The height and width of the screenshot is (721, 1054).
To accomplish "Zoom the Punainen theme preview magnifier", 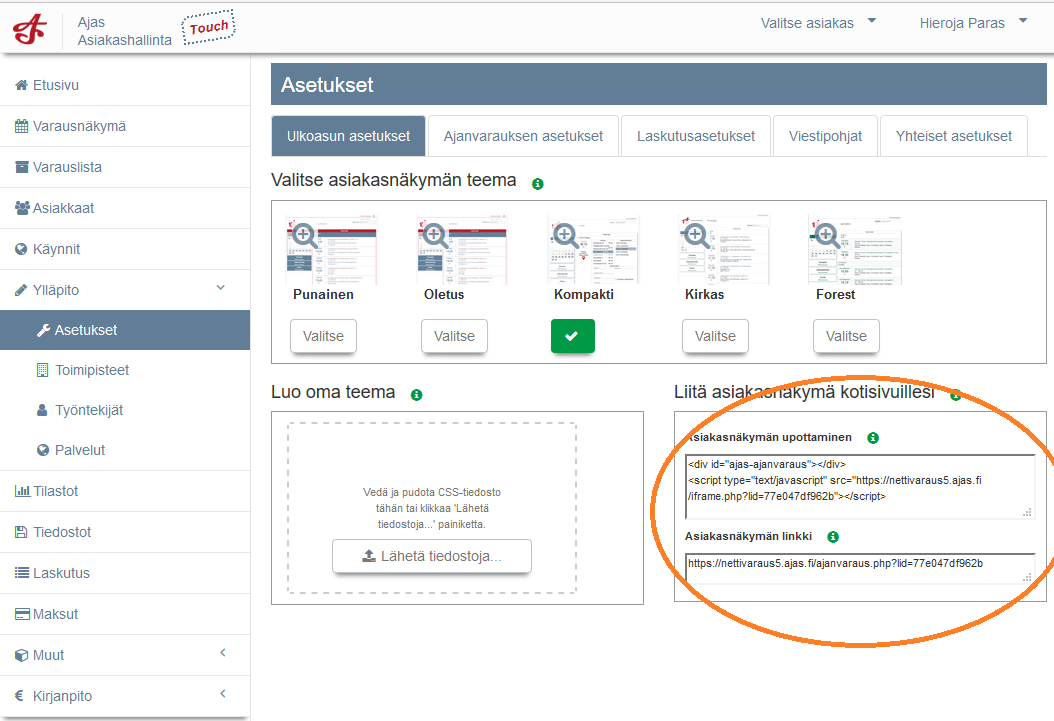I will 304,236.
